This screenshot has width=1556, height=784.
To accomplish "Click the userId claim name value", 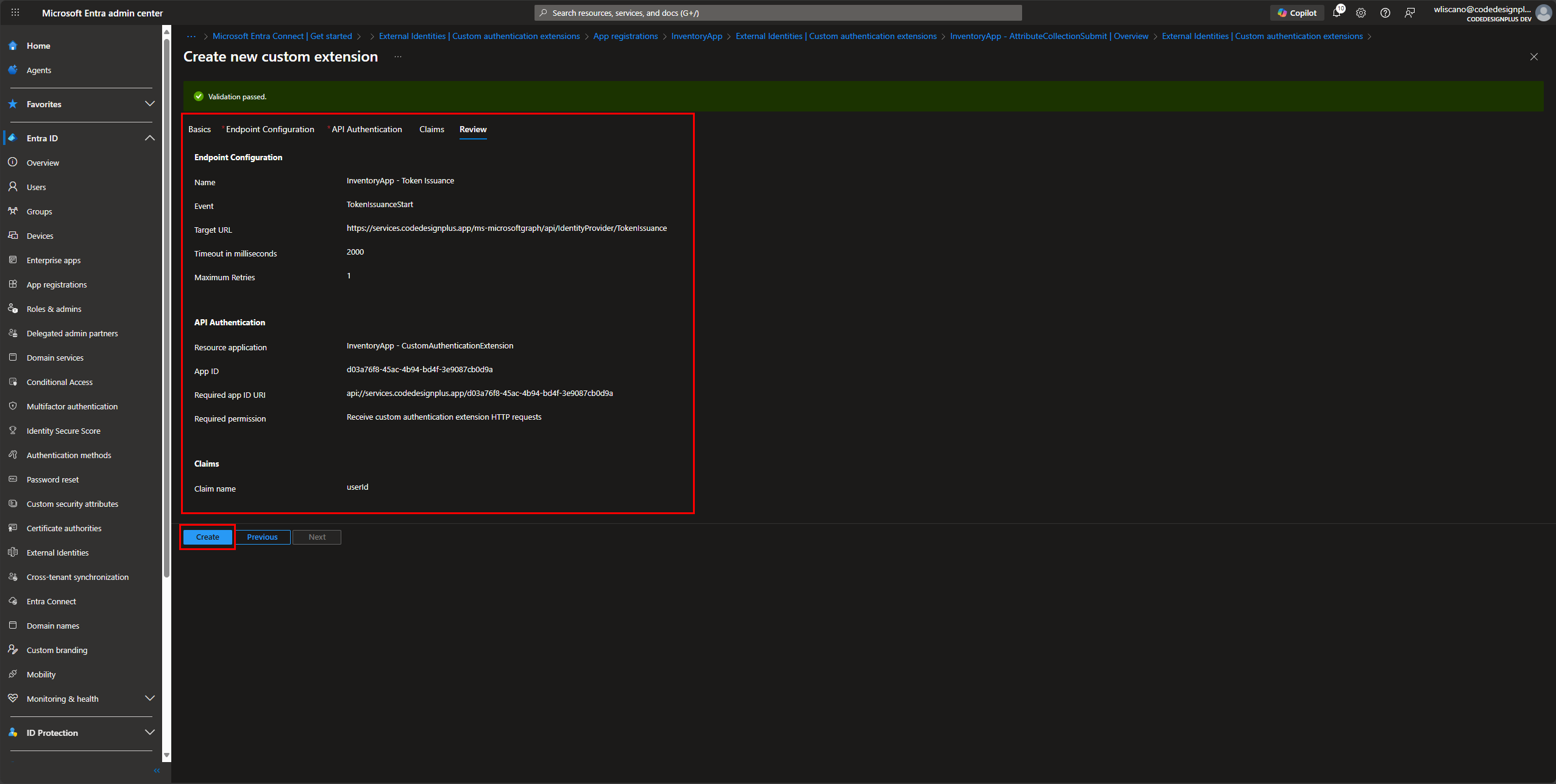I will point(357,487).
